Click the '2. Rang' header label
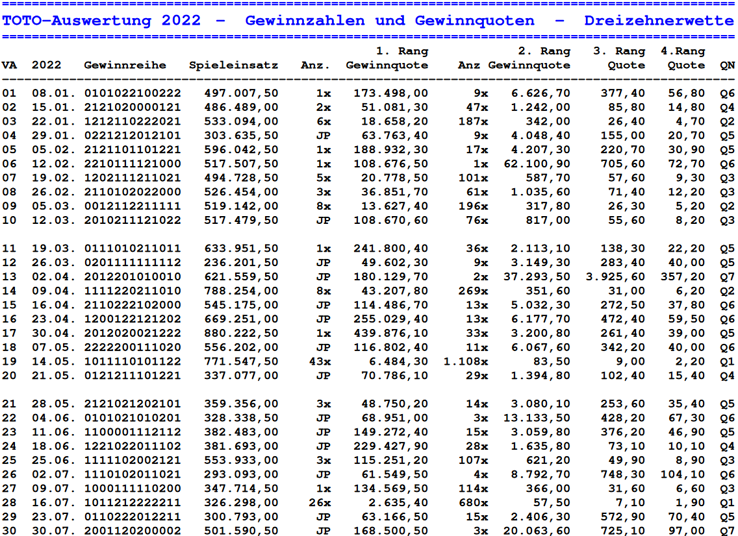This screenshot has height=536, width=738. click(x=544, y=51)
